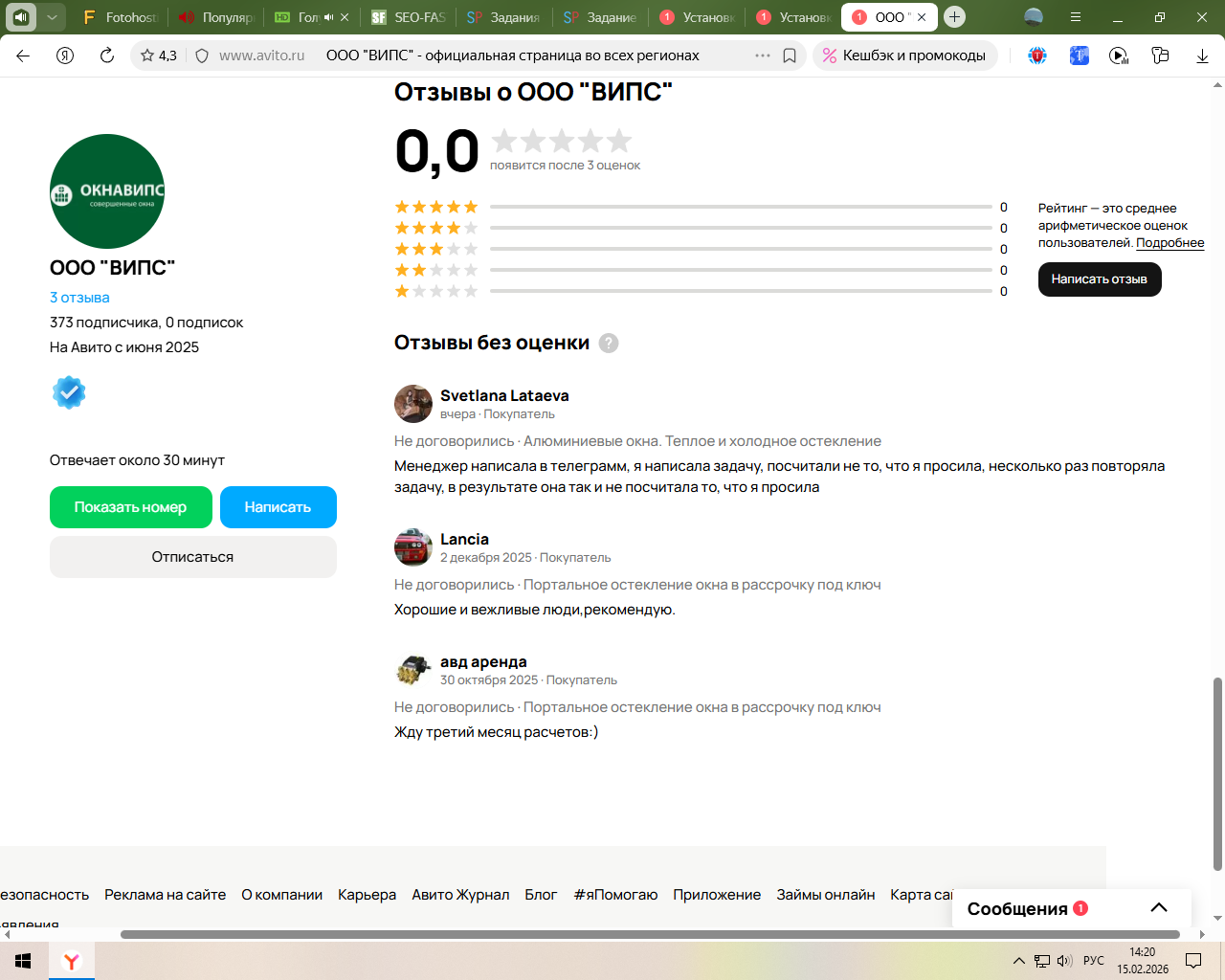Click the Сообщения panel title

1017,908
